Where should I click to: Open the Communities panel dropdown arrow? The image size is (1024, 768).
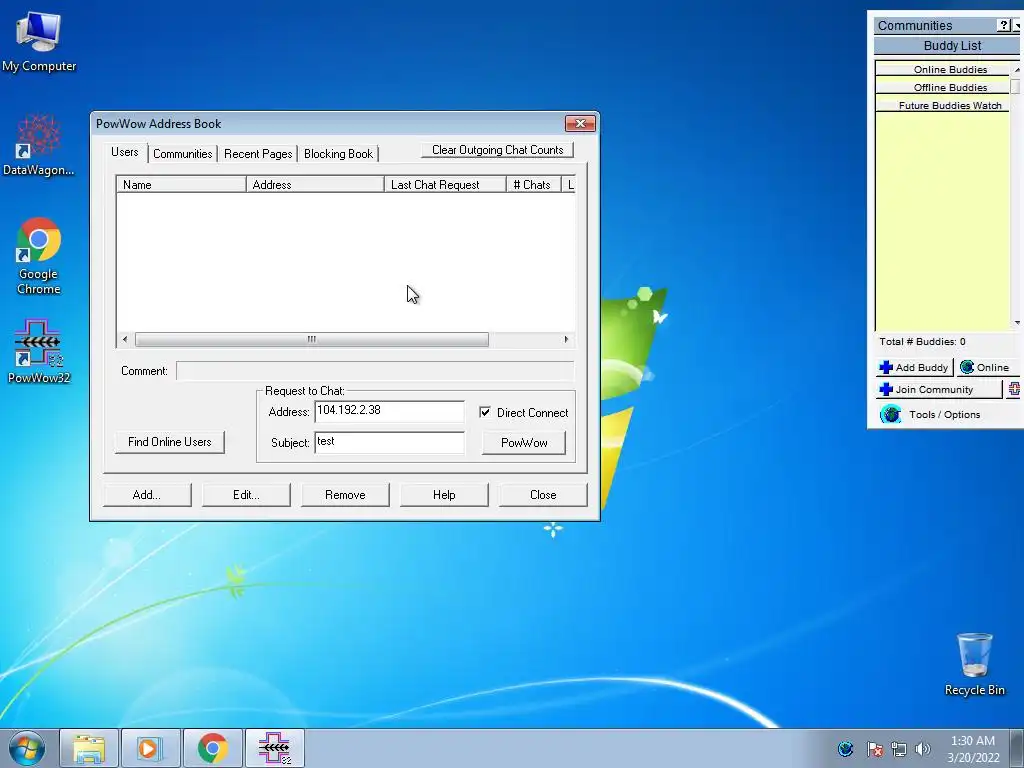pos(1017,25)
